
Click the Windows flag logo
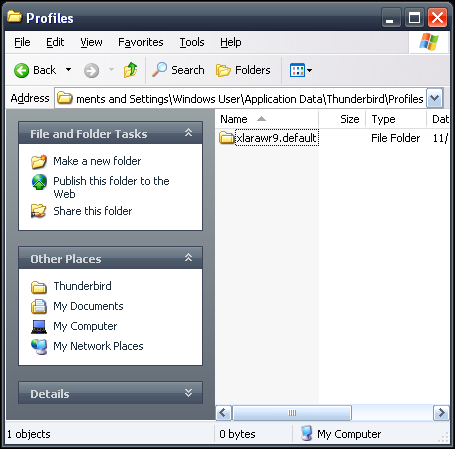(429, 42)
